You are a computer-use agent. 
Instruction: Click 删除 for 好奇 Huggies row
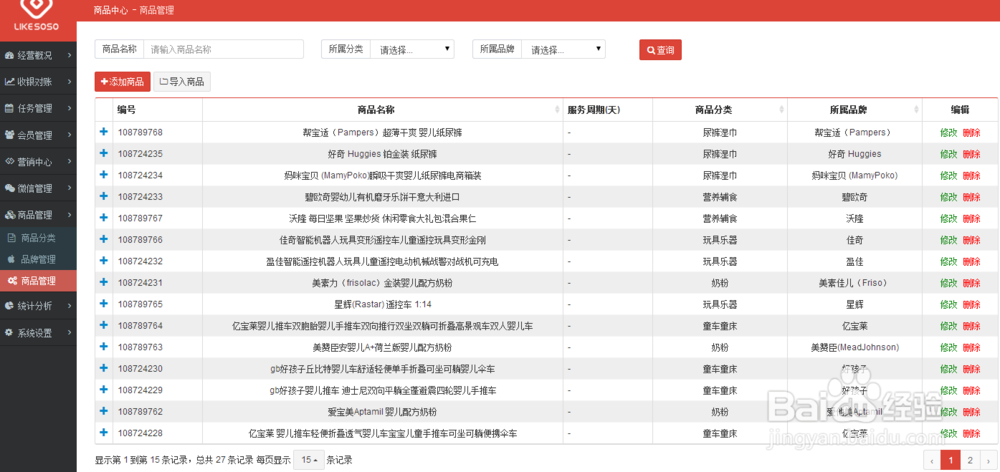click(x=971, y=154)
